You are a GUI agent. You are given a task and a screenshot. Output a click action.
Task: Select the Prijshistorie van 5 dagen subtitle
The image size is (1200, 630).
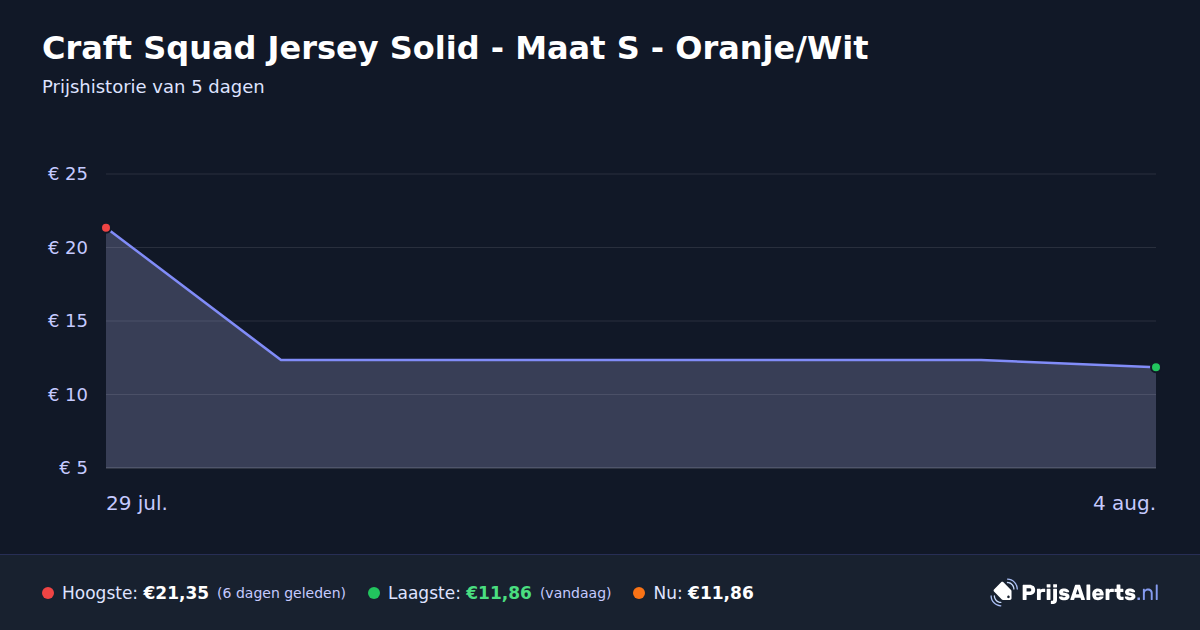(153, 87)
